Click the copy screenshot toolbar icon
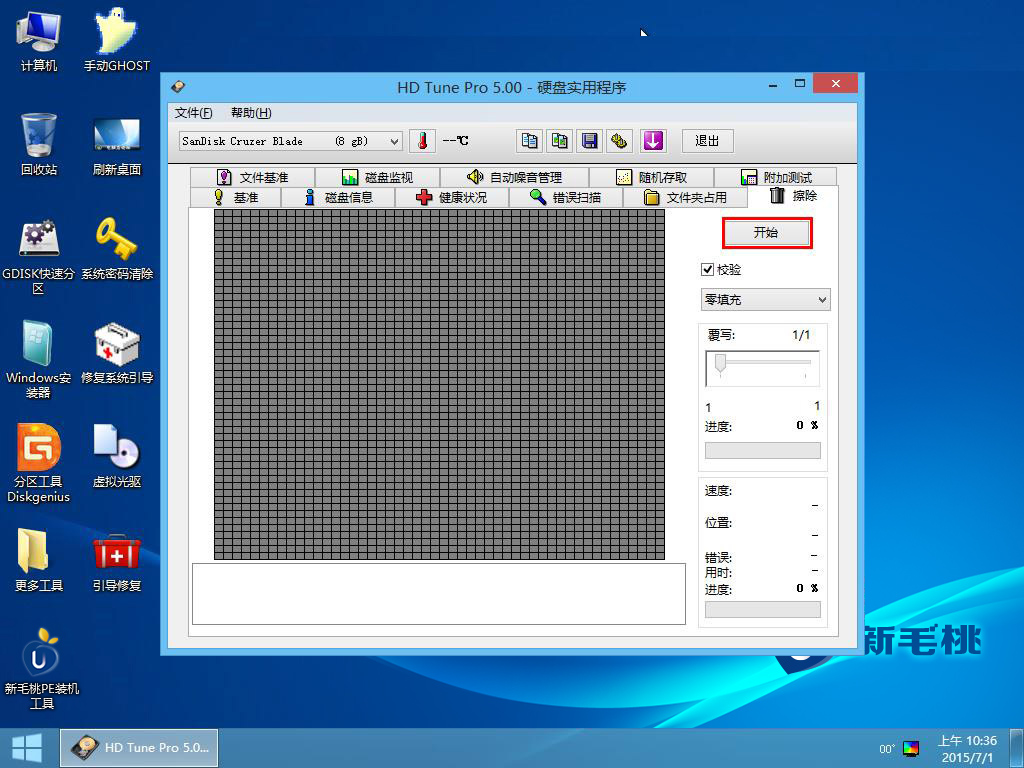Image resolution: width=1024 pixels, height=768 pixels. tap(560, 141)
